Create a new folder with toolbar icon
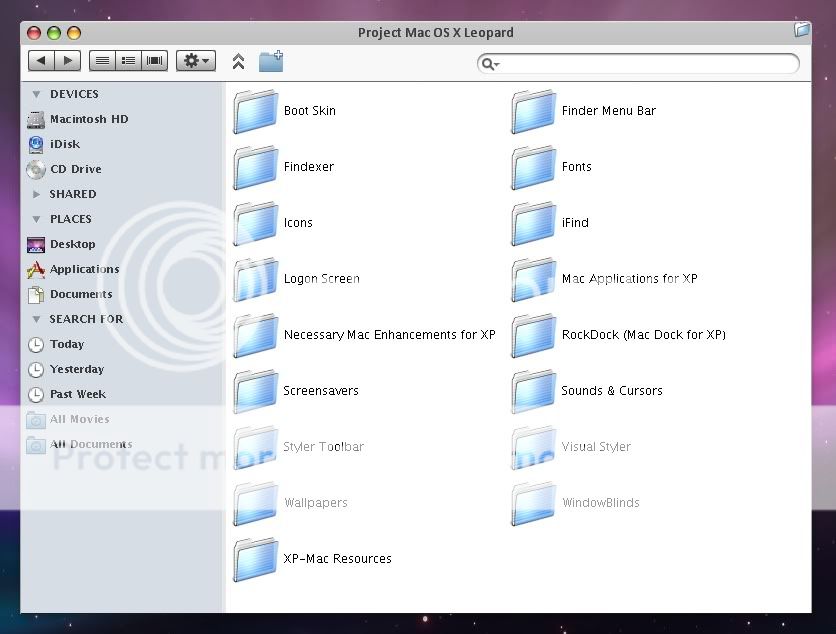The image size is (836, 634). pyautogui.click(x=270, y=62)
